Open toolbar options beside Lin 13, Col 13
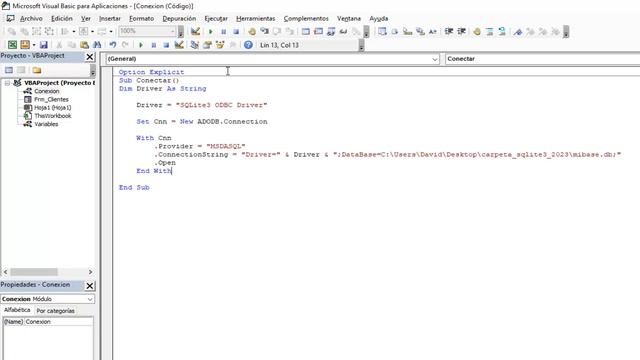640x360 pixels. [x=361, y=45]
